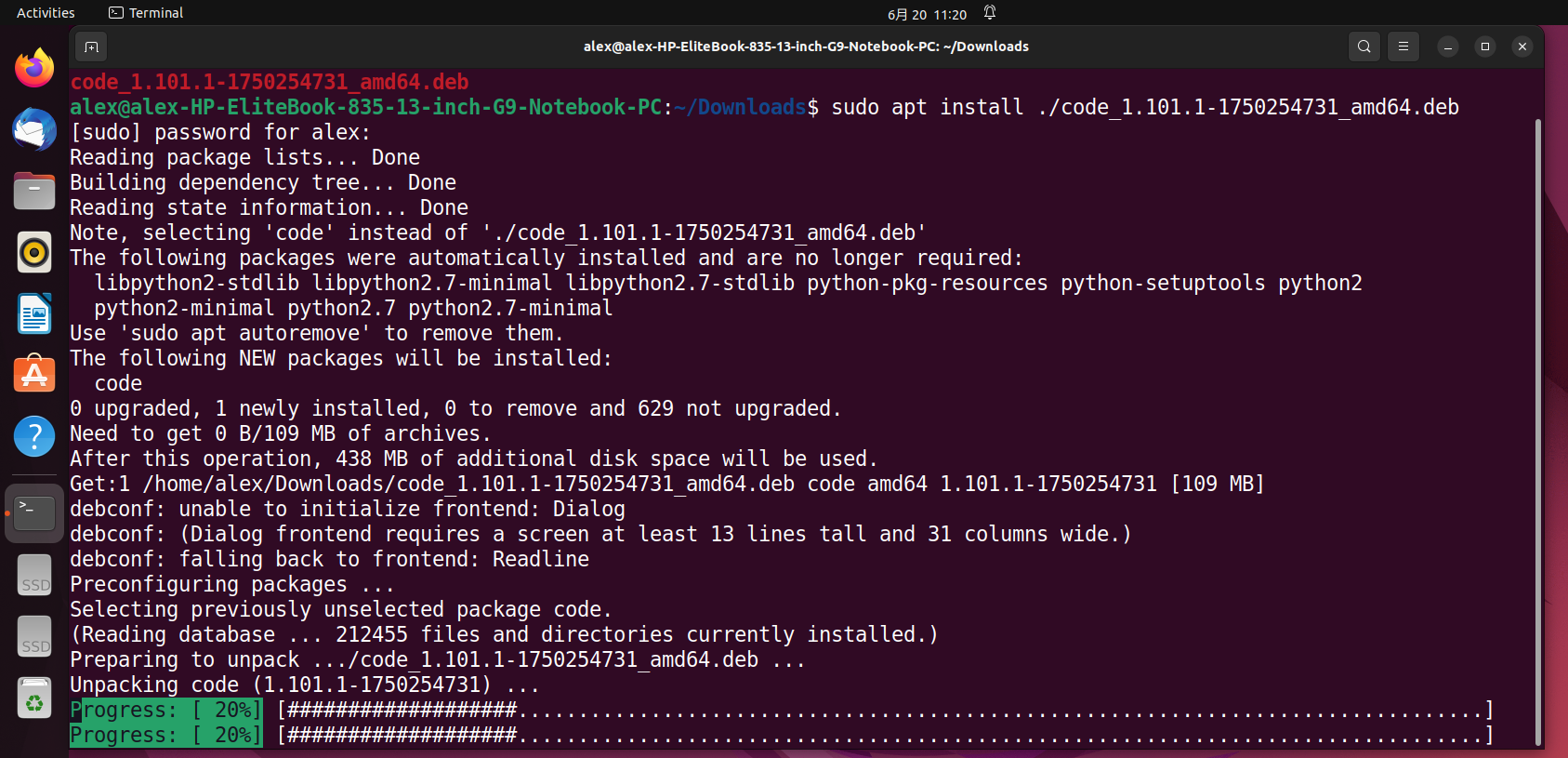Screen dimensions: 1568x758
Task: Open the Trash in dock
Action: point(34,697)
